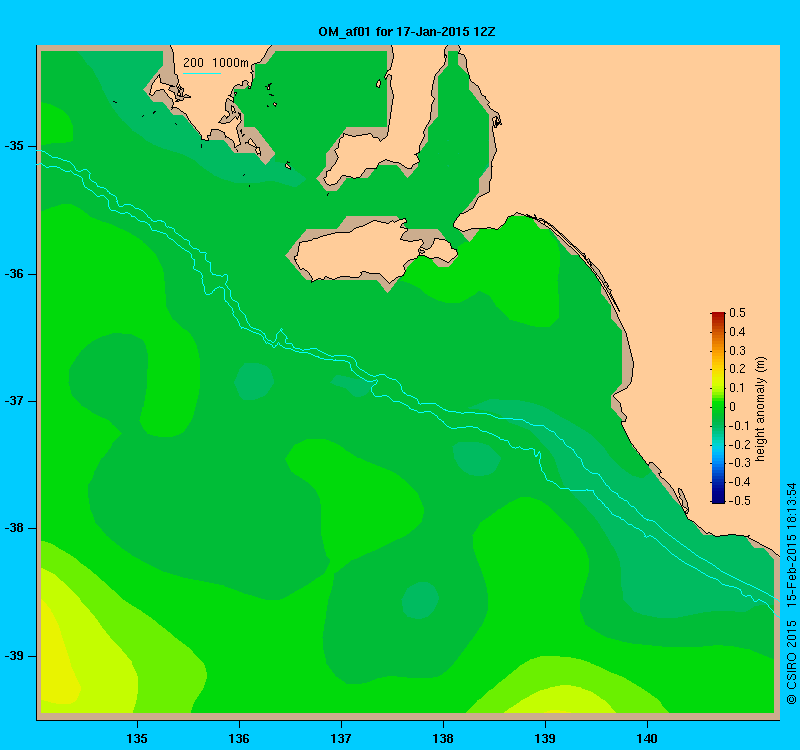Click the '200 1000m' contour legend label
This screenshot has width=800, height=750.
click(x=216, y=63)
